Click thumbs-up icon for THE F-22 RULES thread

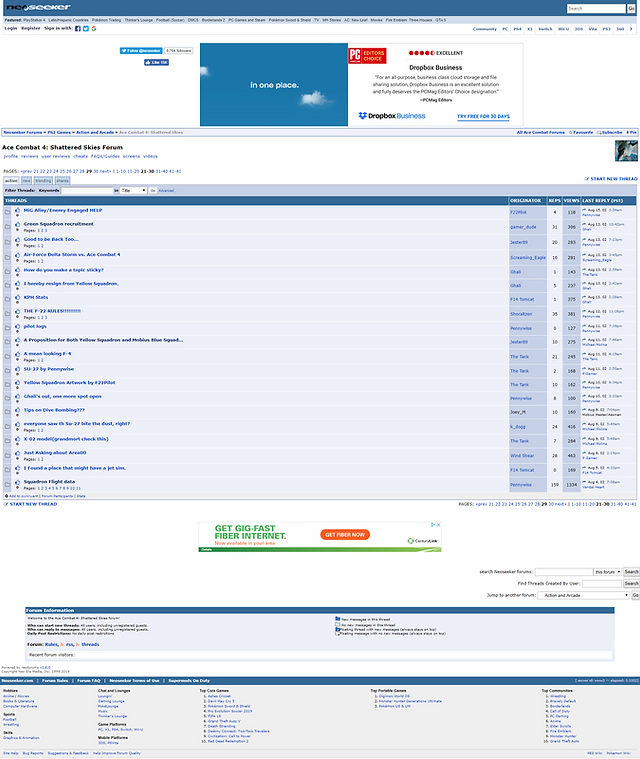pyautogui.click(x=17, y=311)
